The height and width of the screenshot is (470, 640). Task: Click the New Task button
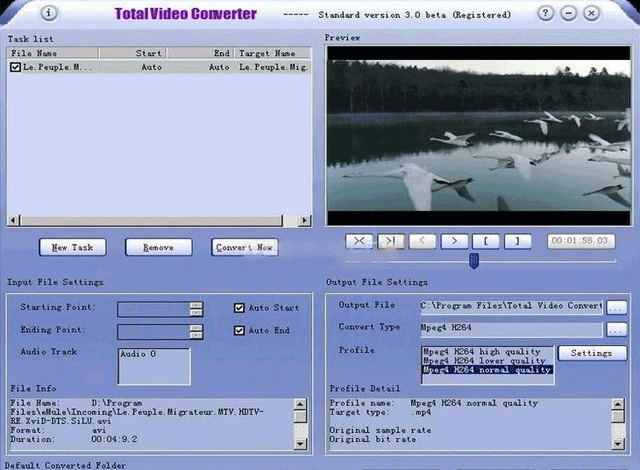click(x=72, y=247)
